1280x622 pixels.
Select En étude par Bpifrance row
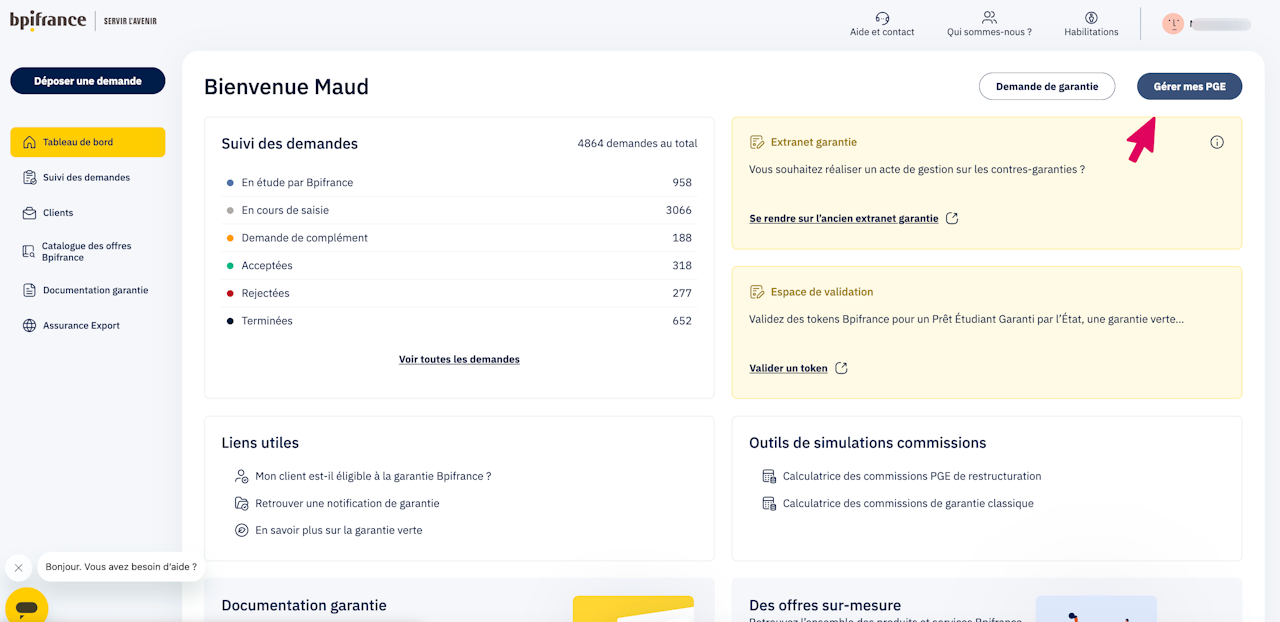[x=459, y=183]
